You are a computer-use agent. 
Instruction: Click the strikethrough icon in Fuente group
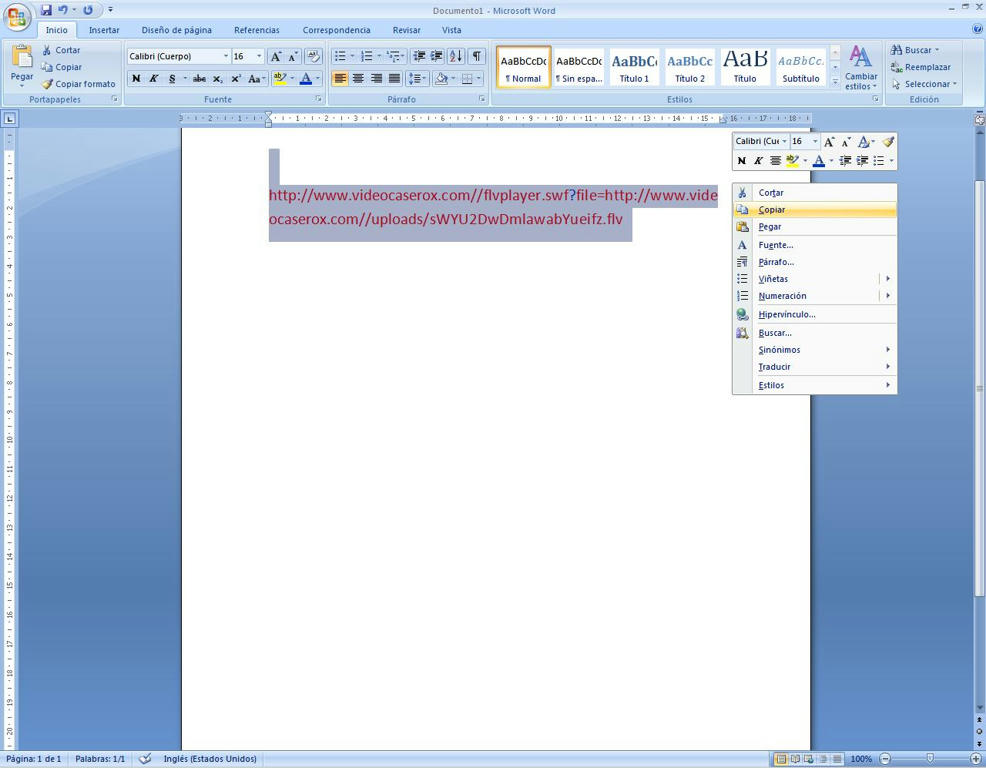[x=199, y=79]
